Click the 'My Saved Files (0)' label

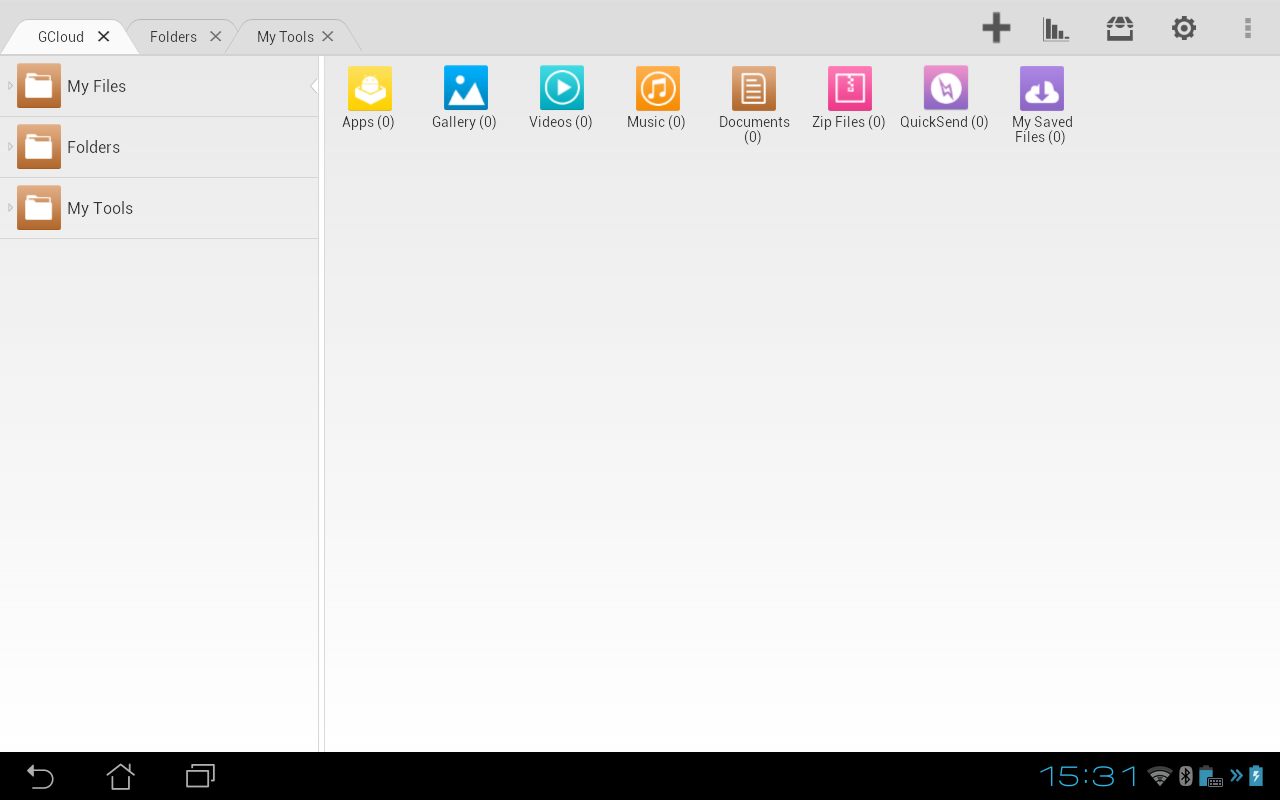click(1042, 129)
